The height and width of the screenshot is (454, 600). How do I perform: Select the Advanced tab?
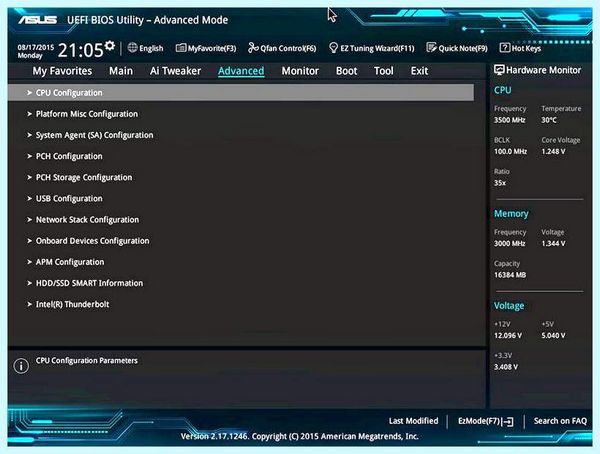[x=241, y=71]
